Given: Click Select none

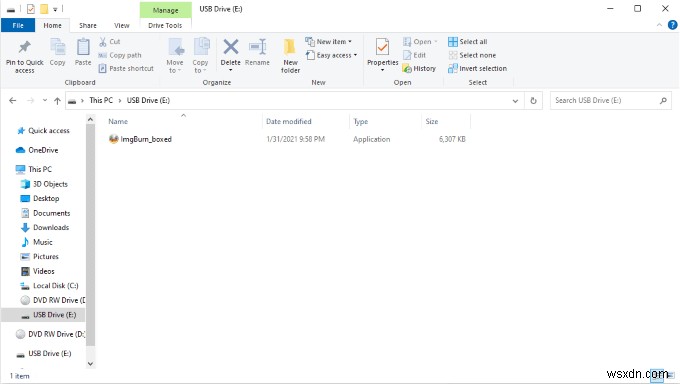Looking at the screenshot, I should point(472,55).
